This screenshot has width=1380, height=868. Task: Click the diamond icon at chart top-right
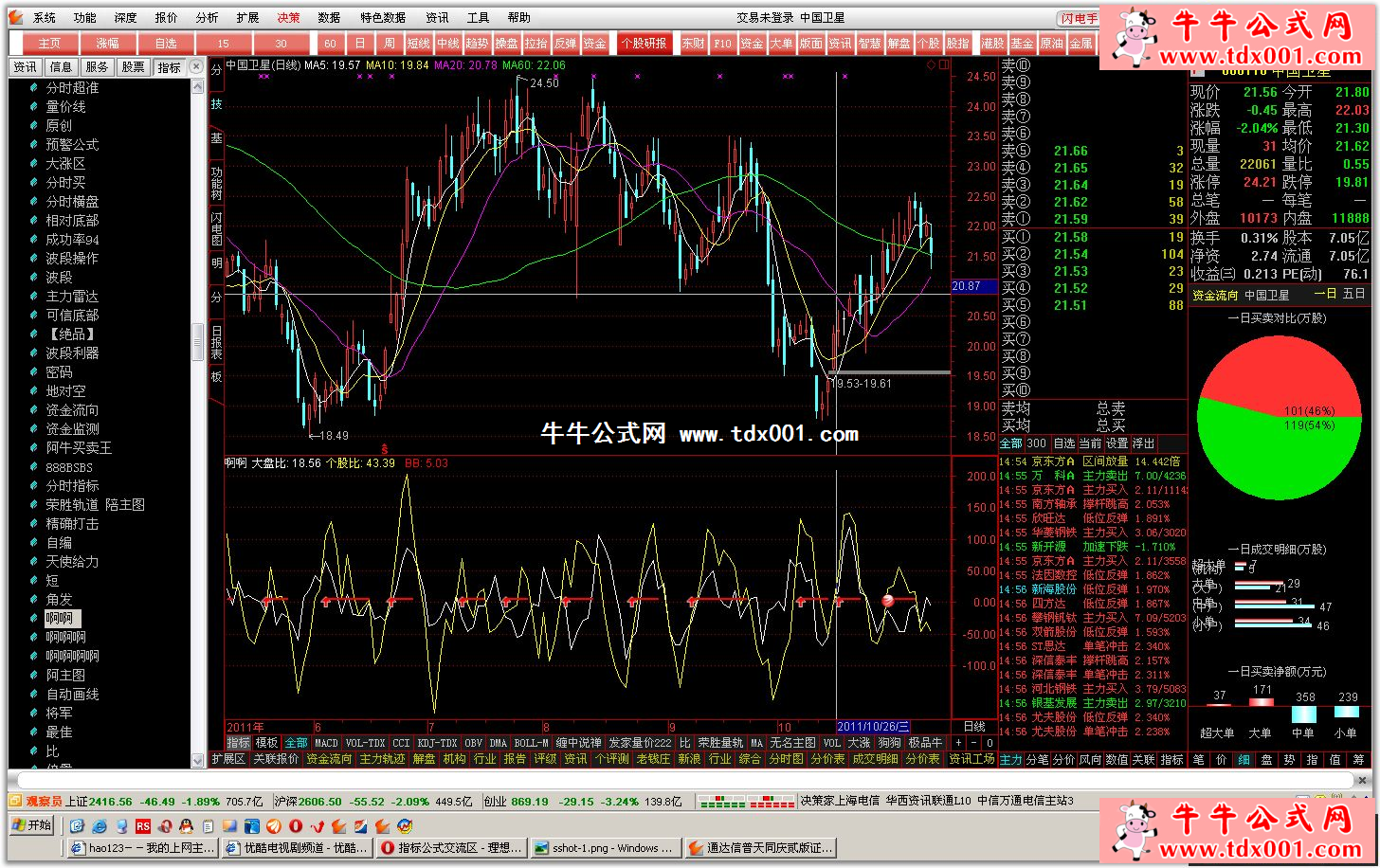pyautogui.click(x=931, y=65)
